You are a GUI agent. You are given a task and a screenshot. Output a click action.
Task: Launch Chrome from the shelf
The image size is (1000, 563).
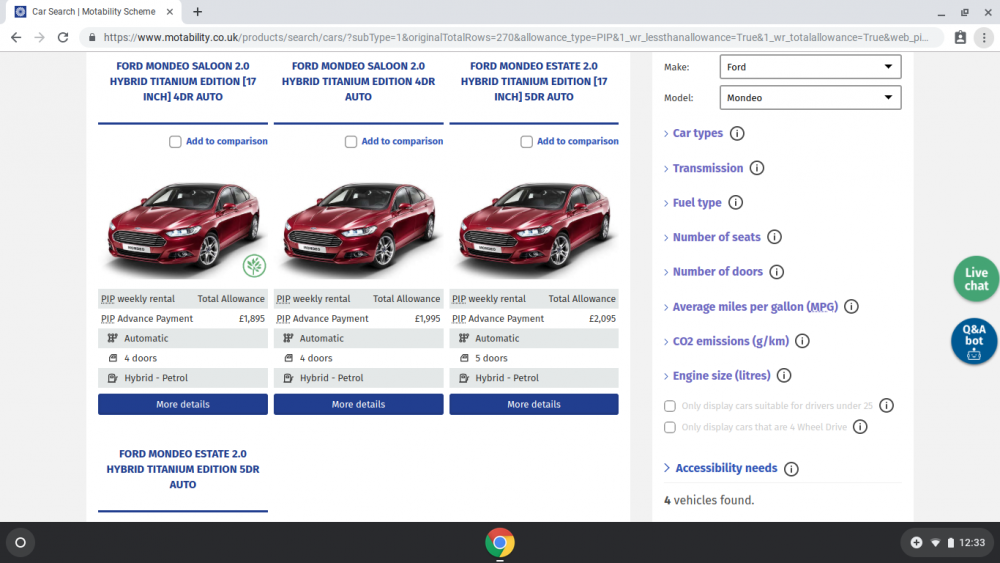[499, 543]
